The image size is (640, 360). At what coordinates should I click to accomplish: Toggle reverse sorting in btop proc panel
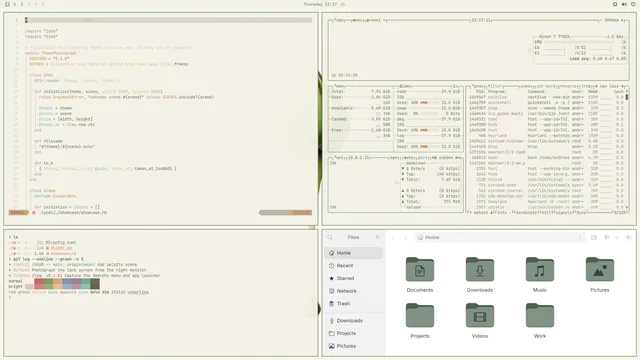point(568,86)
